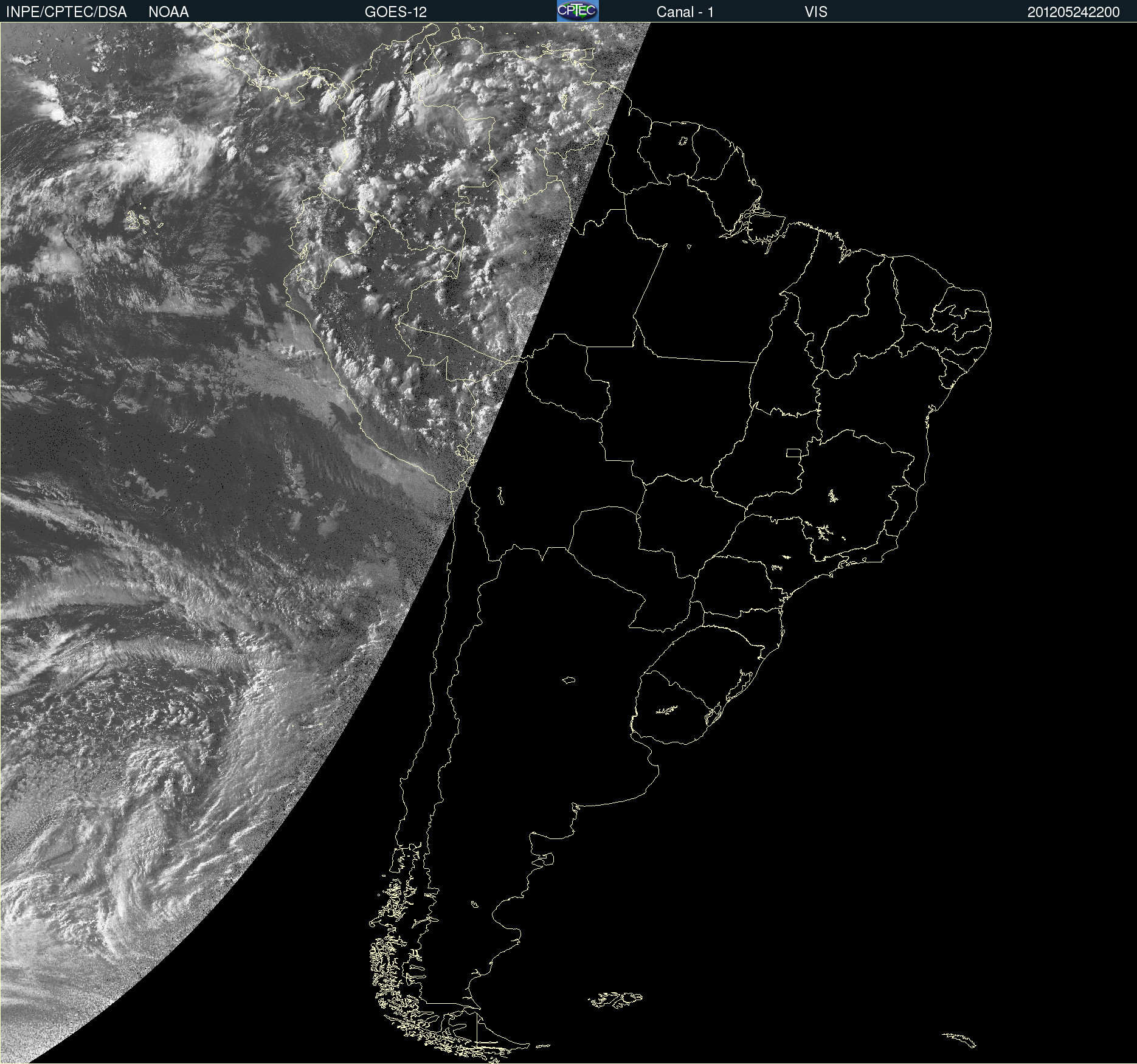Click the Canal - 1 label
This screenshot has width=1137, height=1064.
pos(685,12)
